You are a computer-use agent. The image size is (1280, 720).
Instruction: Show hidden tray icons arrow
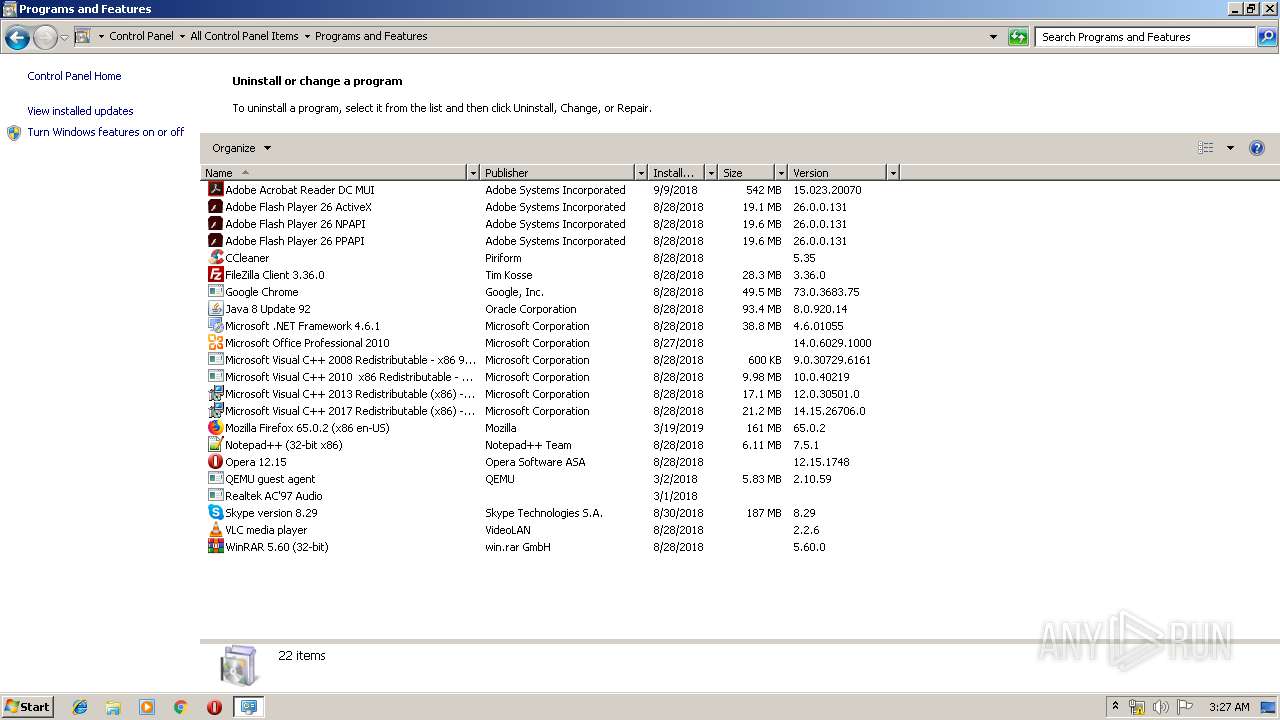[1115, 707]
